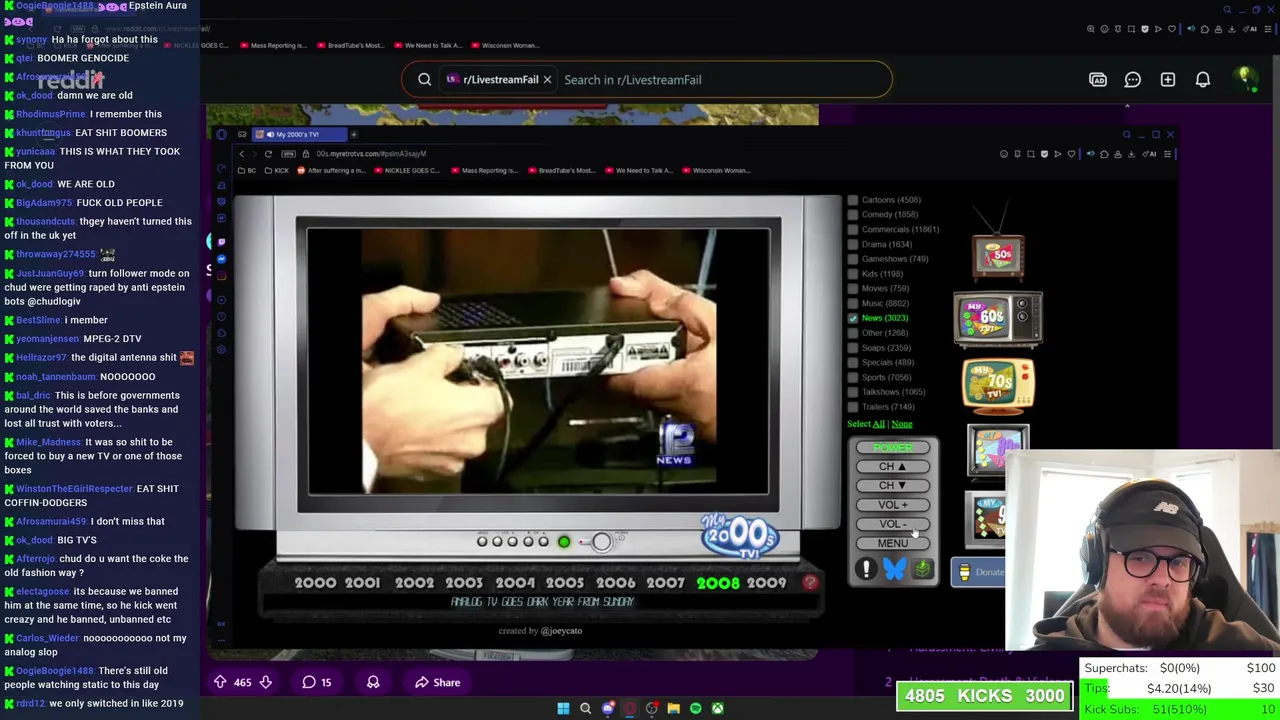Open the Windows Start menu

point(563,708)
